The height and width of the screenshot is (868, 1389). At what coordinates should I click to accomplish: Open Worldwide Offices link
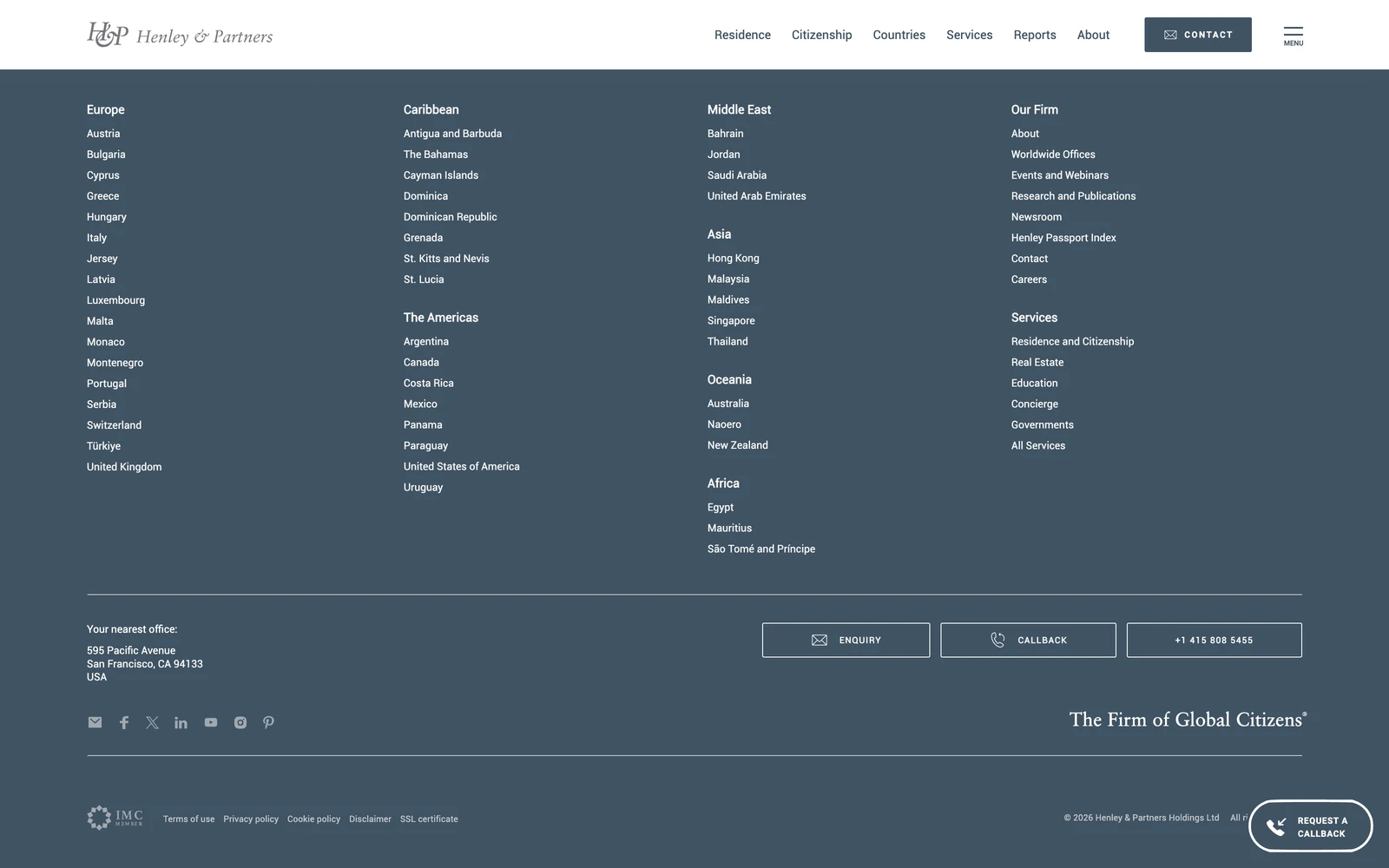tap(1053, 155)
